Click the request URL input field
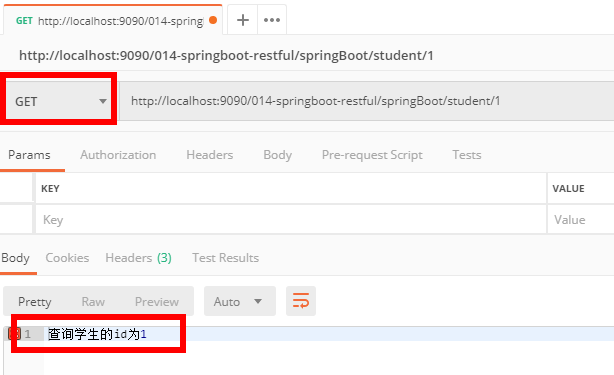 point(366,101)
